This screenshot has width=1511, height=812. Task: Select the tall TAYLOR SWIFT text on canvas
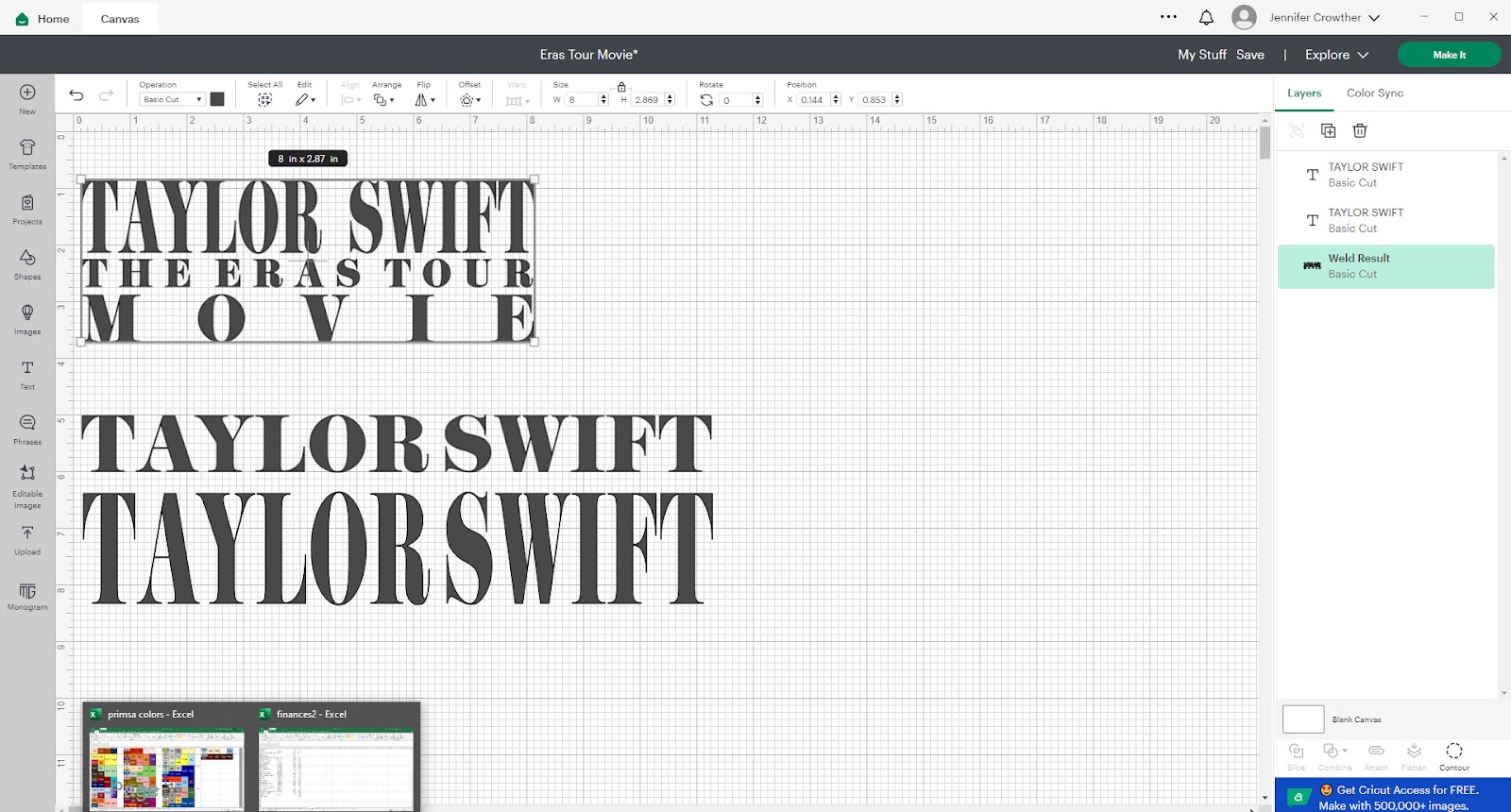(x=398, y=548)
